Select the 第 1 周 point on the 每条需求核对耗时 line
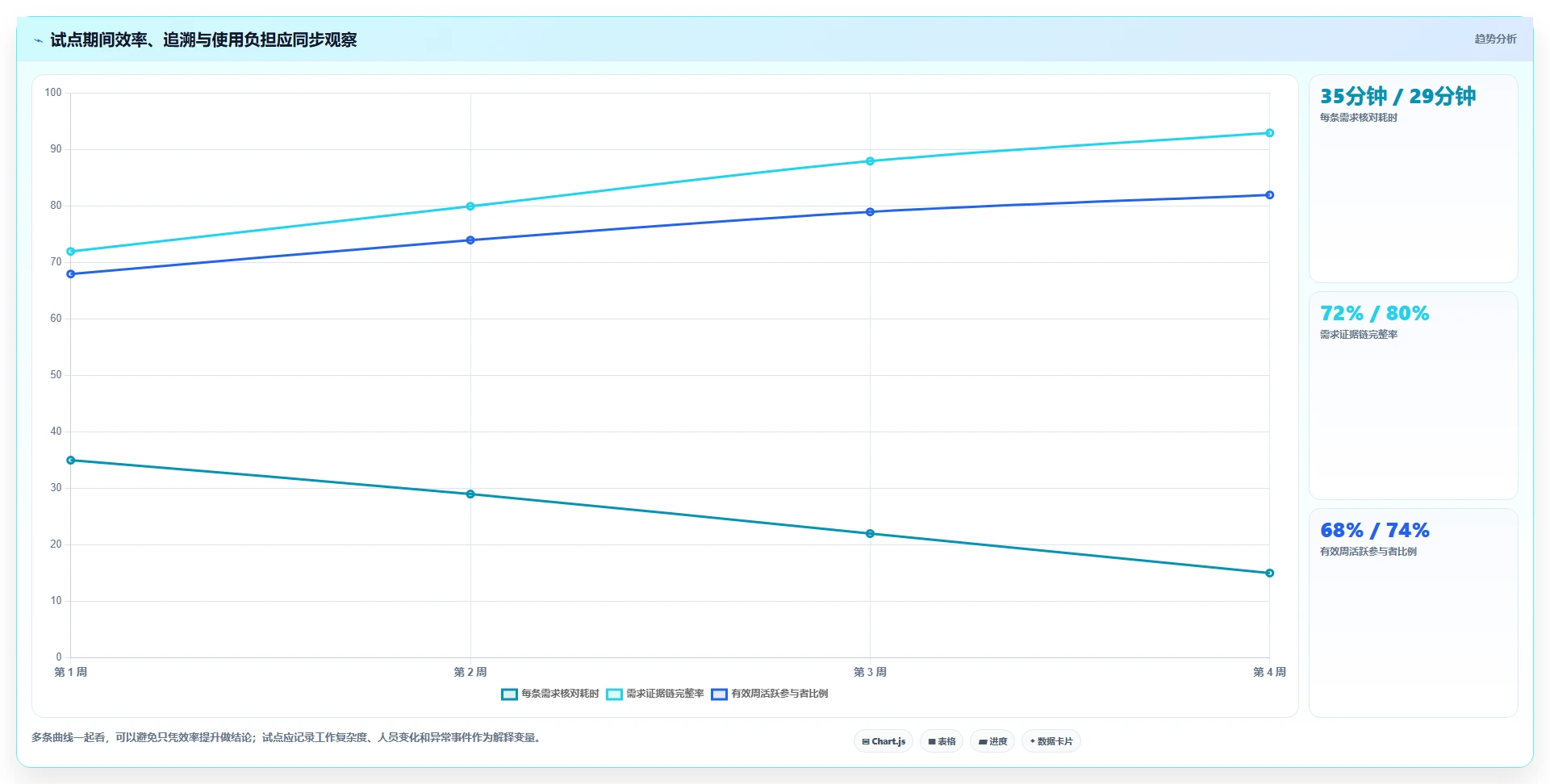The image size is (1550, 784). click(x=71, y=461)
